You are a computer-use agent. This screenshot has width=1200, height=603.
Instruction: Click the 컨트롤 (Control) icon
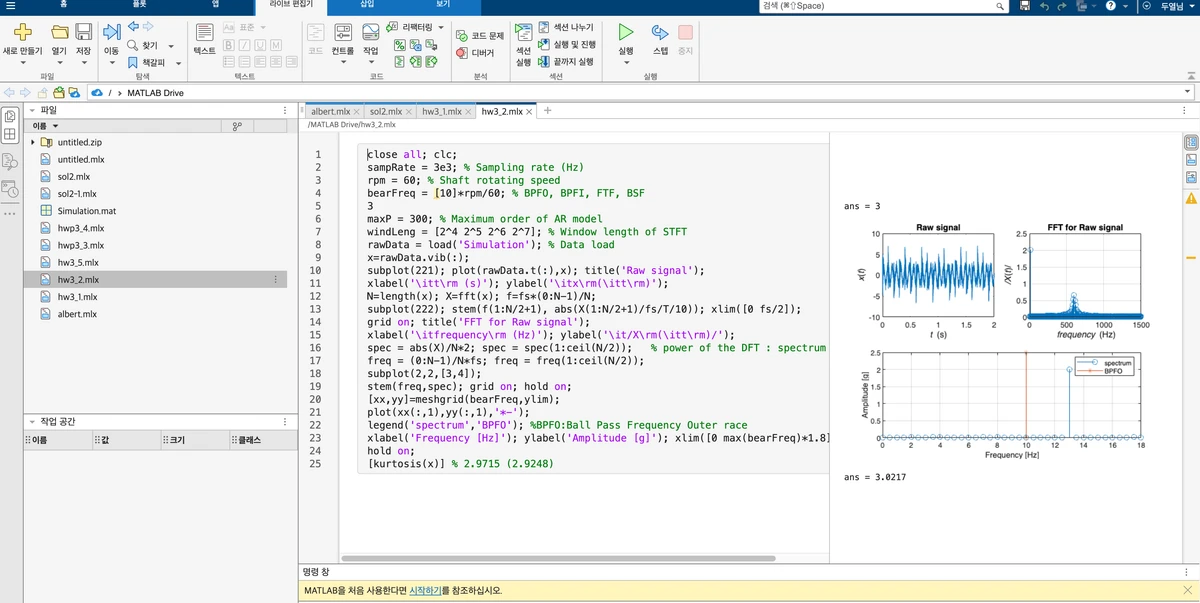coord(342,32)
